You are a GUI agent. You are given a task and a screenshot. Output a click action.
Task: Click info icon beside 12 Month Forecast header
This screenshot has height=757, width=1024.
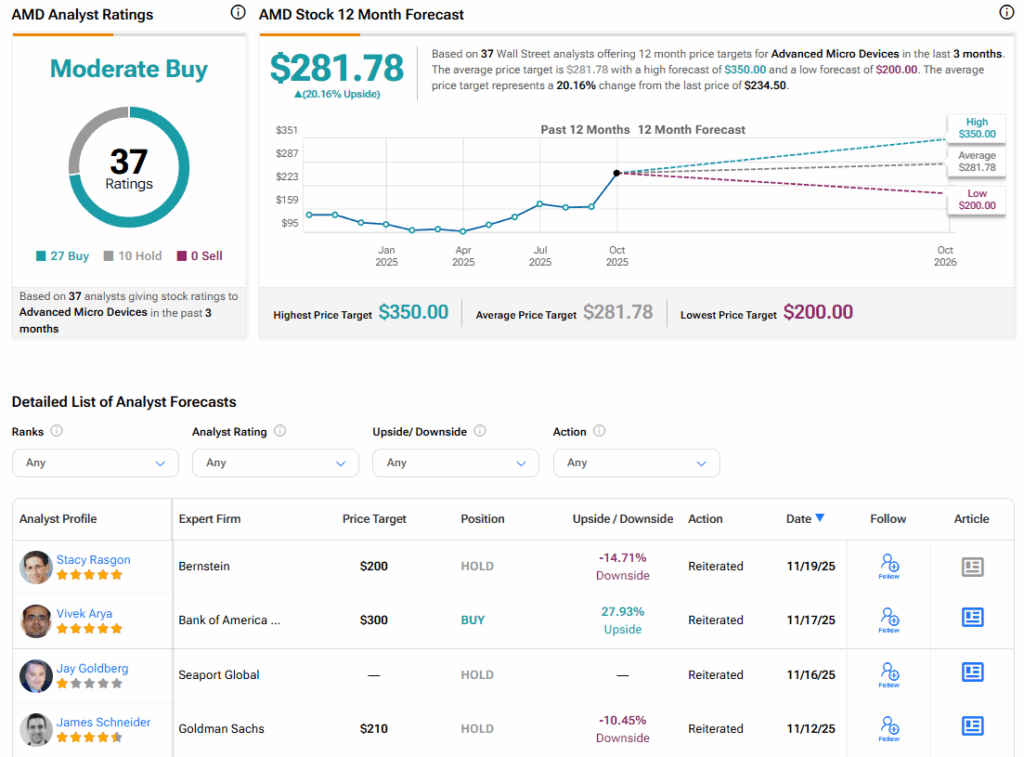click(1006, 13)
